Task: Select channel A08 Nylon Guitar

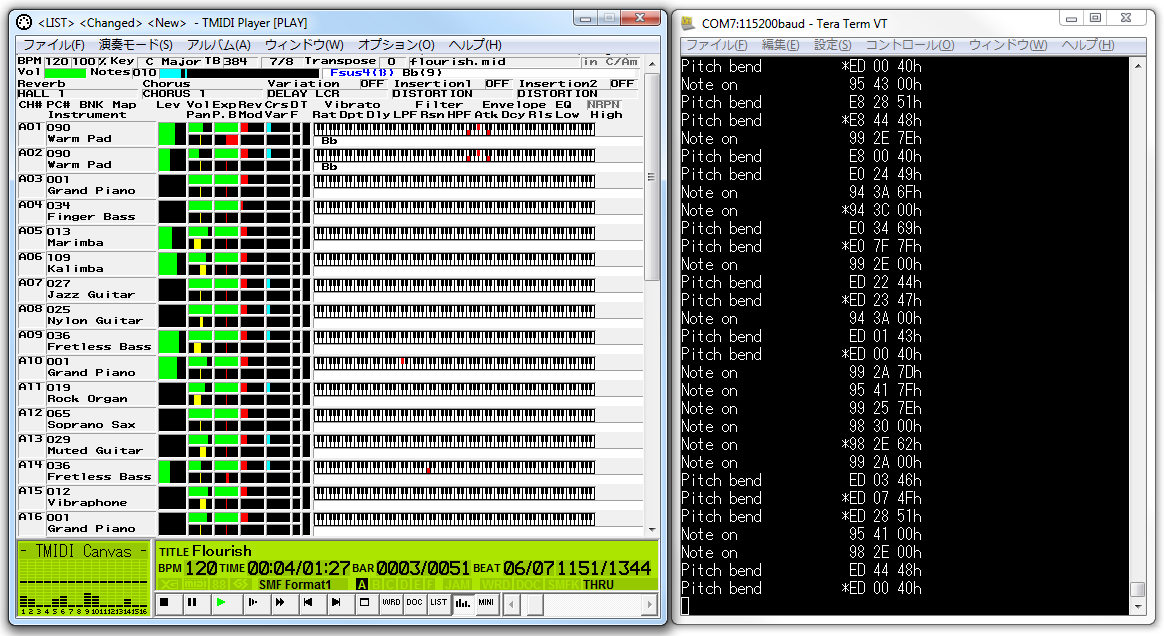Action: click(x=86, y=315)
